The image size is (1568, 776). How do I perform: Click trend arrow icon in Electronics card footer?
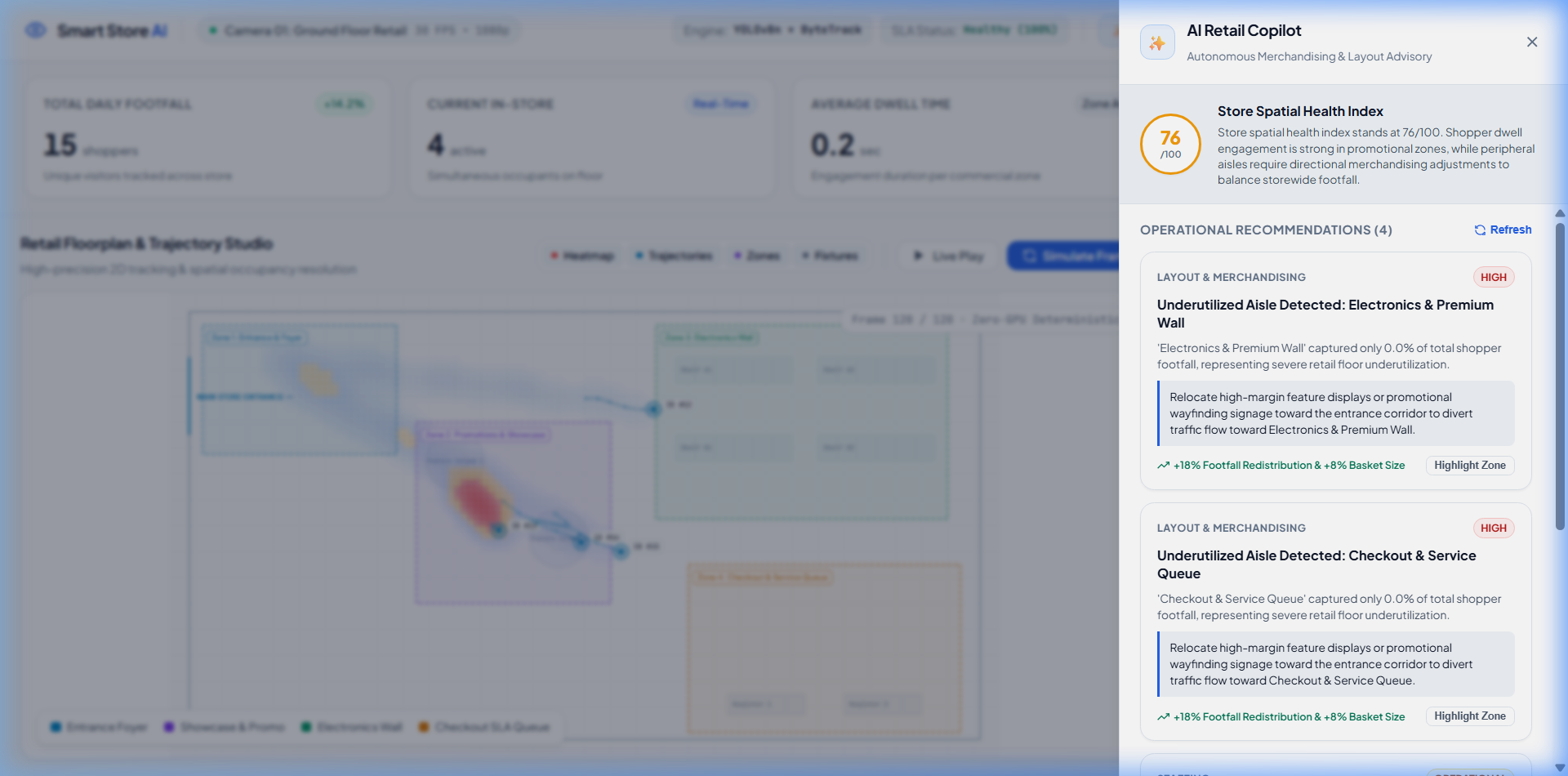(x=1163, y=466)
